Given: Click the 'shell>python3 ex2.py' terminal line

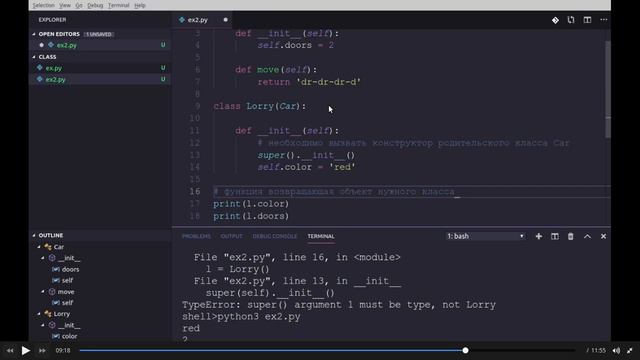Looking at the screenshot, I should coord(241,317).
